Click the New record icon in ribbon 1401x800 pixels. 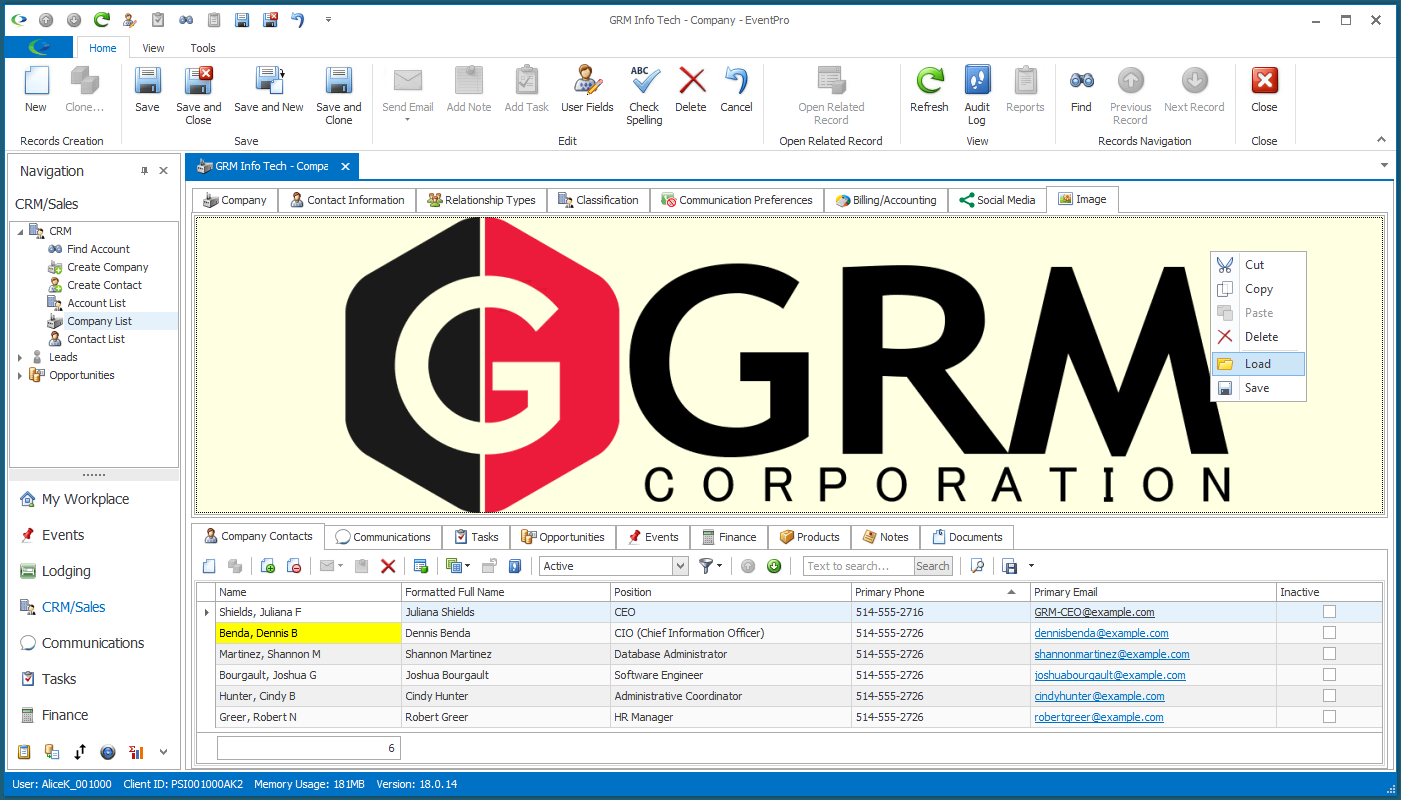point(36,82)
